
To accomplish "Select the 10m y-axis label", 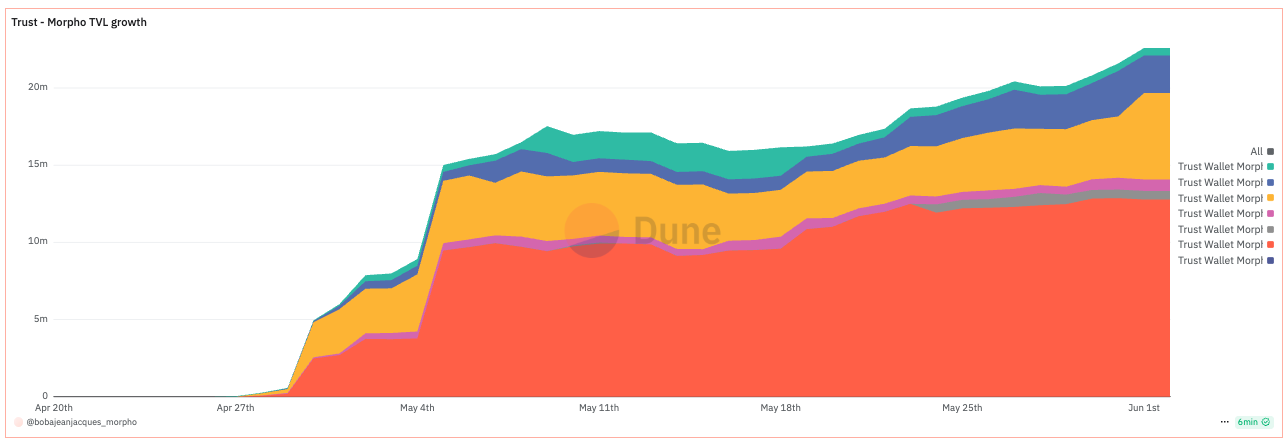I will tap(38, 242).
